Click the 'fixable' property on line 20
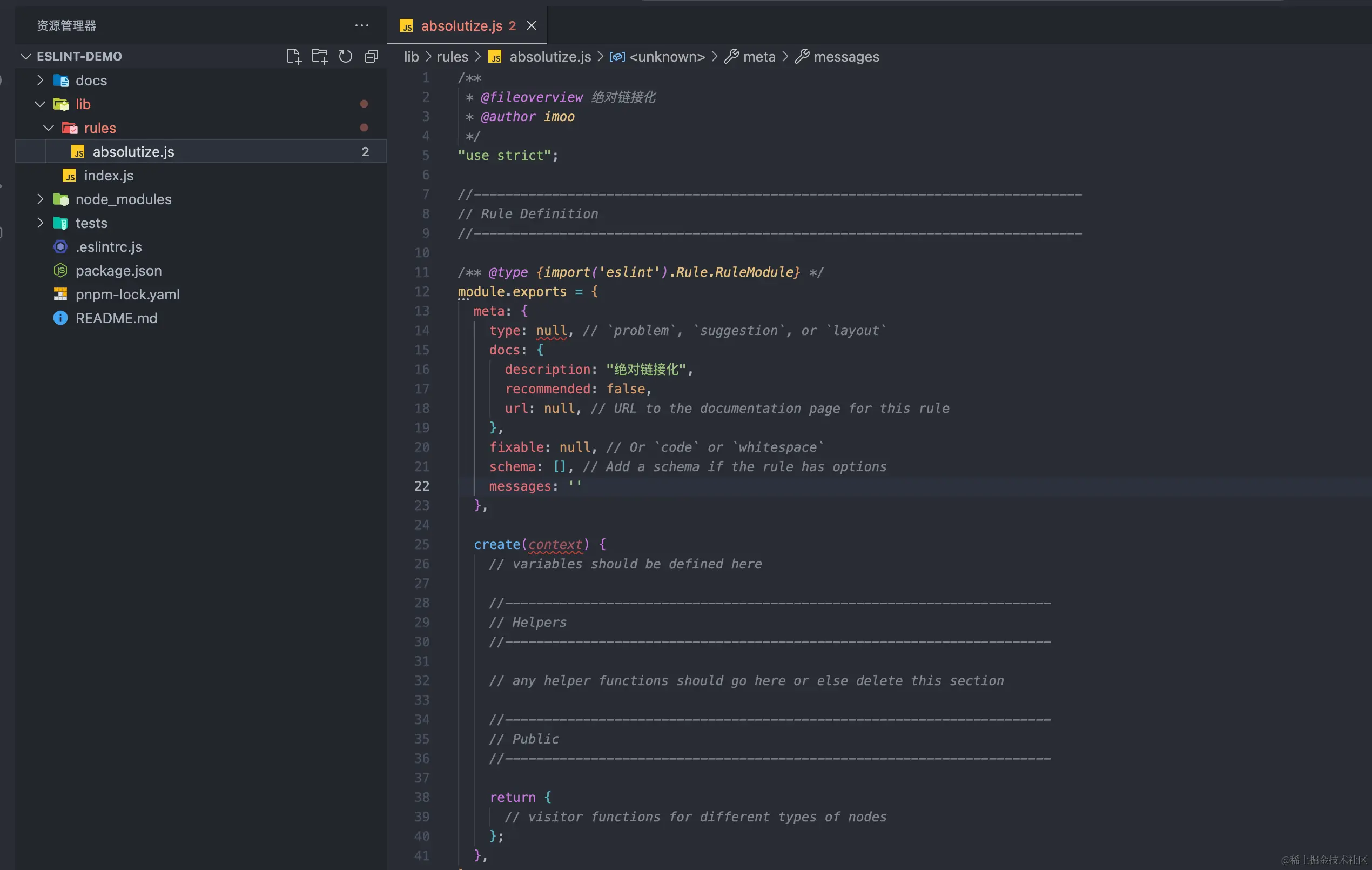Image resolution: width=1372 pixels, height=870 pixels. click(516, 447)
